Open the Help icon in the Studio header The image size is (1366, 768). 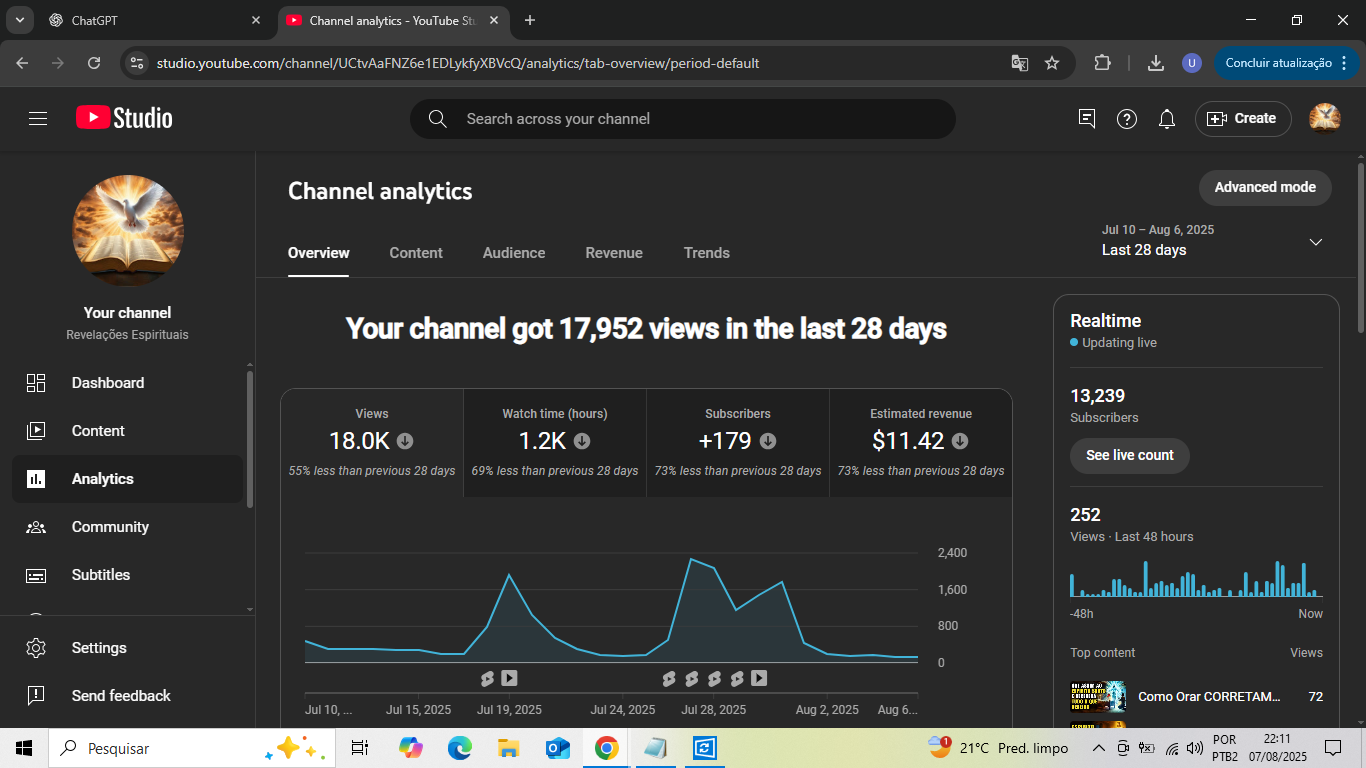1127,119
